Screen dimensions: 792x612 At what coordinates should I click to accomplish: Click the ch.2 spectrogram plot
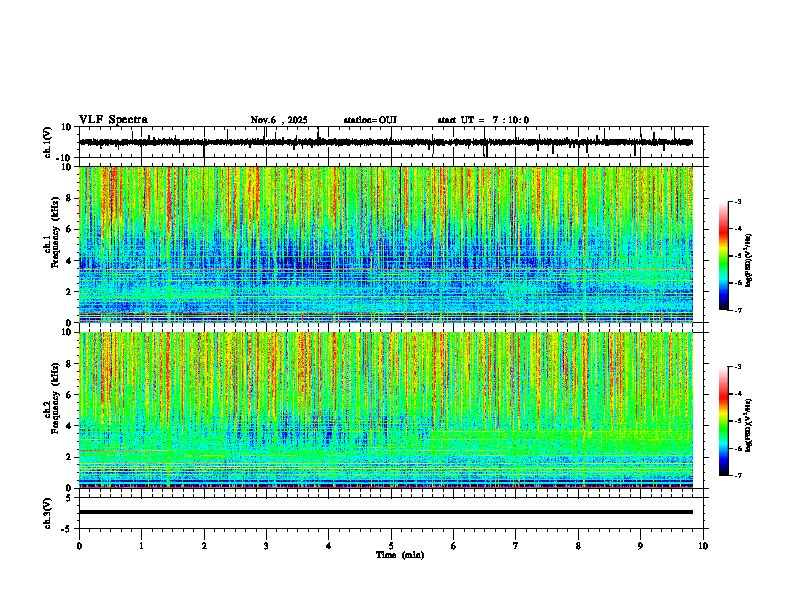tap(386, 410)
